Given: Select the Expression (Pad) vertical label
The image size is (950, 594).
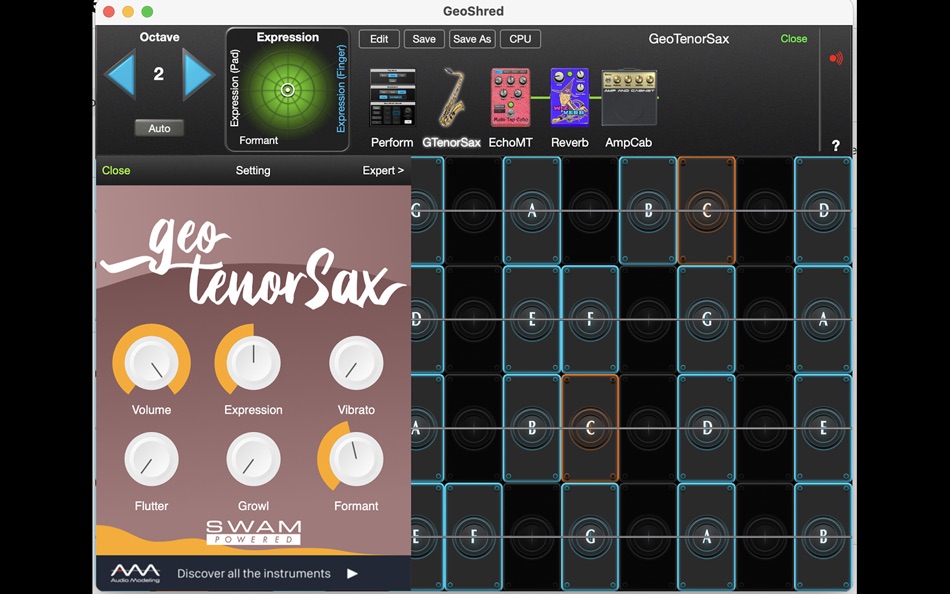Looking at the screenshot, I should point(234,88).
